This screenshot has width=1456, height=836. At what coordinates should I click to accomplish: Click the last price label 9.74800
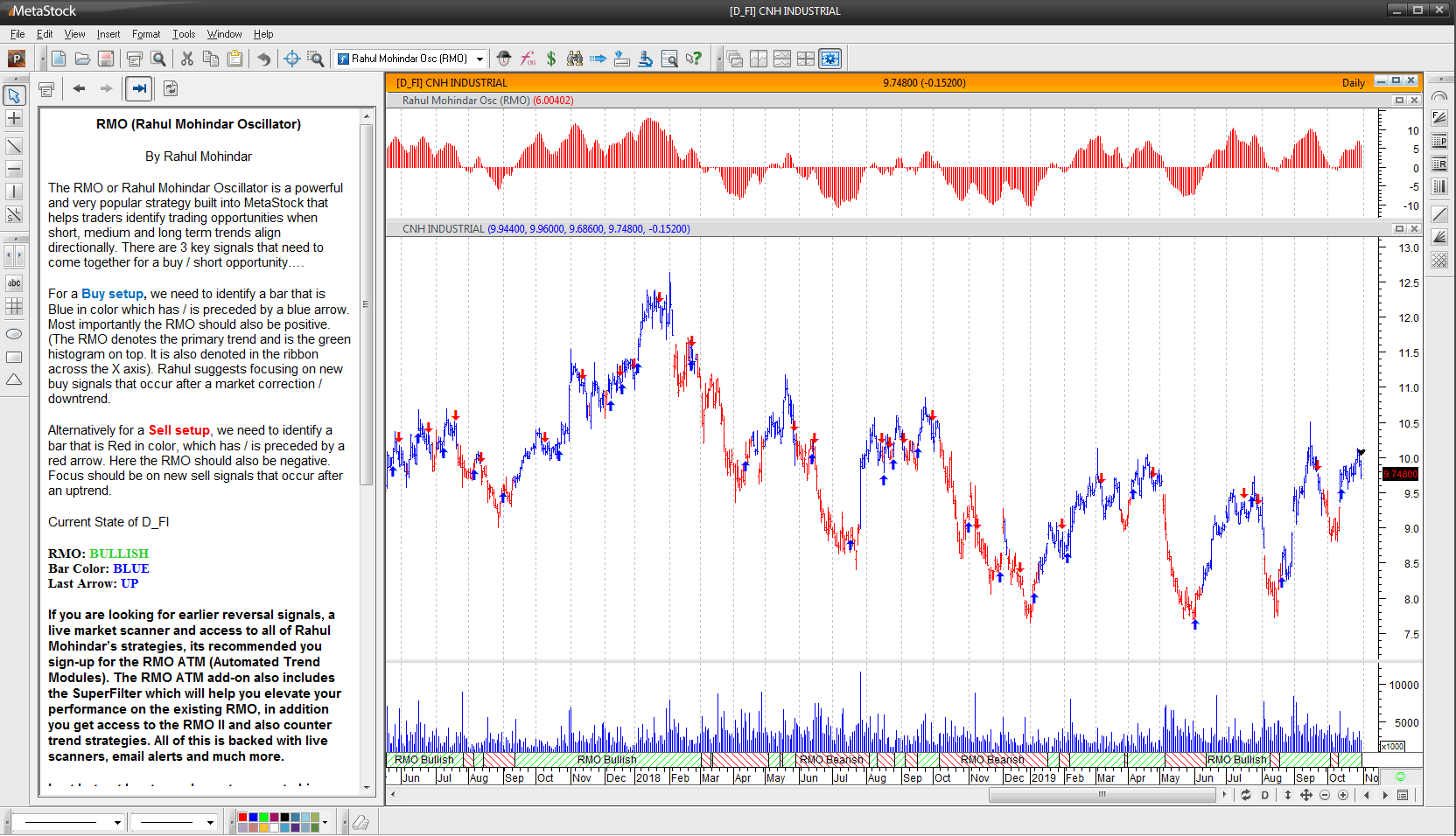click(1400, 474)
